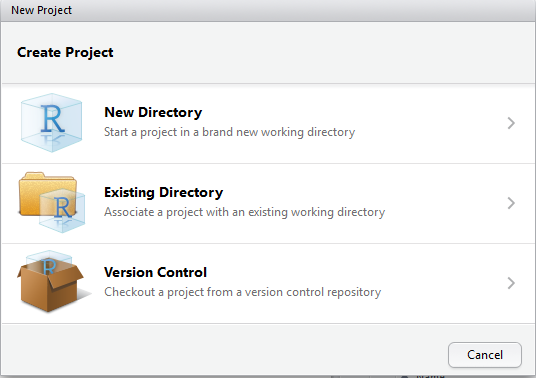This screenshot has height=378, width=536.
Task: Click the New Project window title bar
Action: click(268, 11)
